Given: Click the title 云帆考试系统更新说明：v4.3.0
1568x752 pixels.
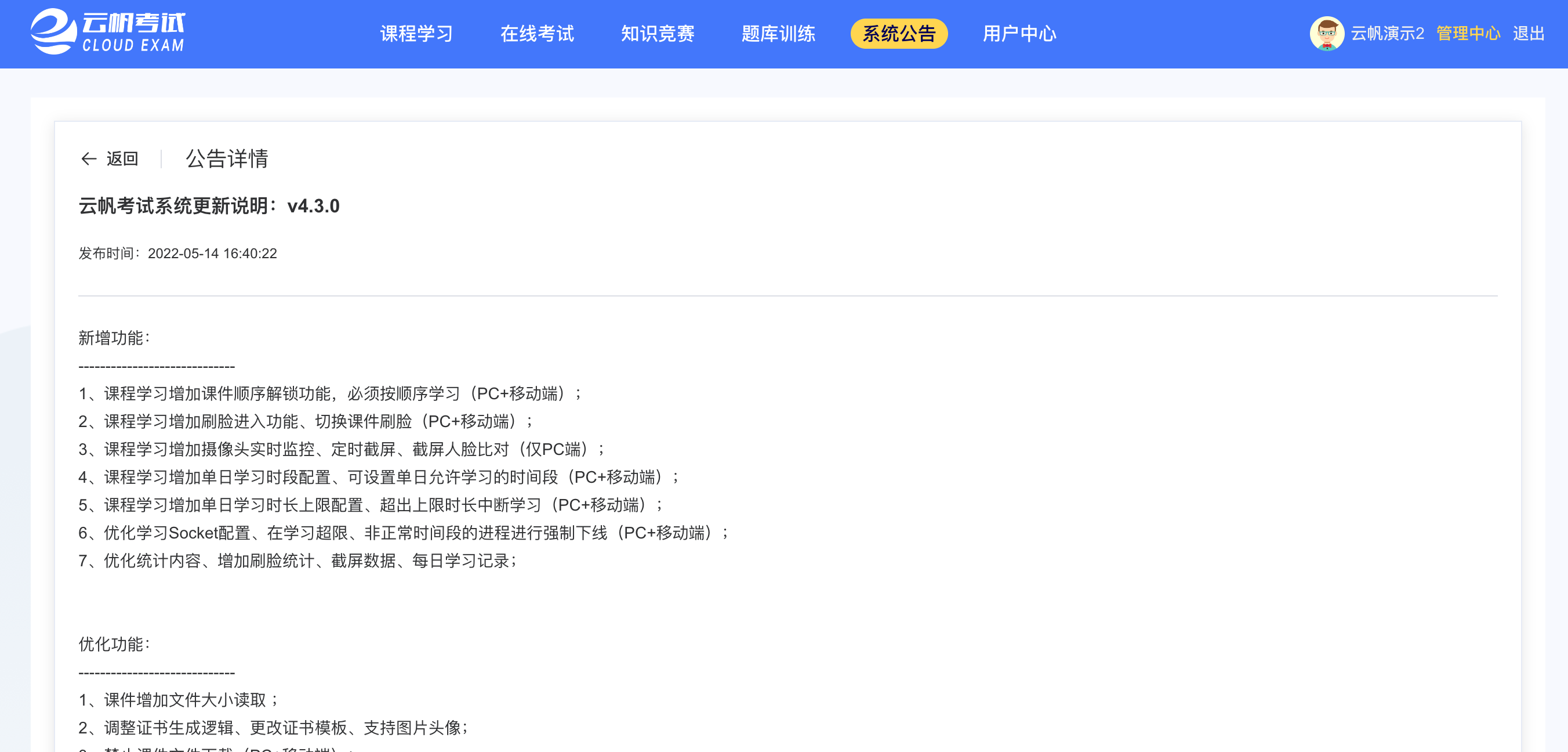Looking at the screenshot, I should coord(209,206).
